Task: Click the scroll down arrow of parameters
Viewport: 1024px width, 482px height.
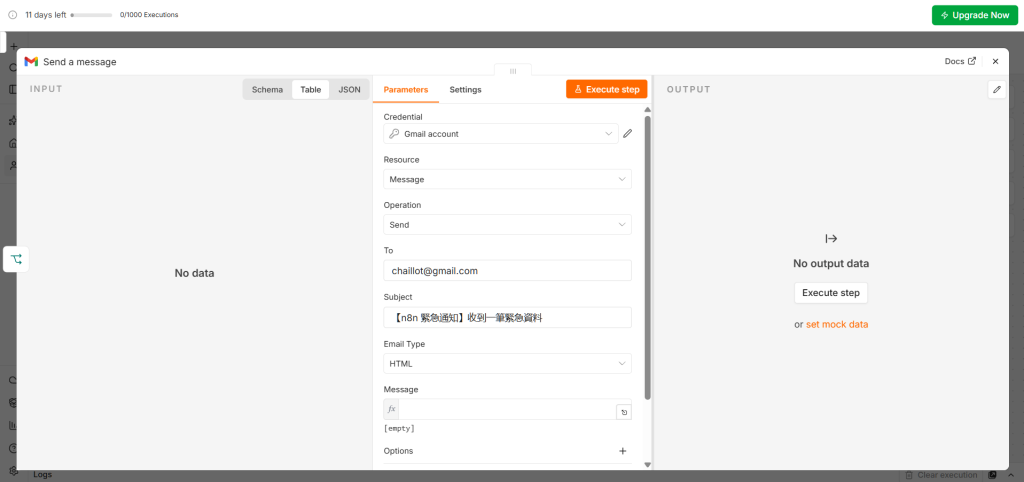Action: pyautogui.click(x=647, y=464)
